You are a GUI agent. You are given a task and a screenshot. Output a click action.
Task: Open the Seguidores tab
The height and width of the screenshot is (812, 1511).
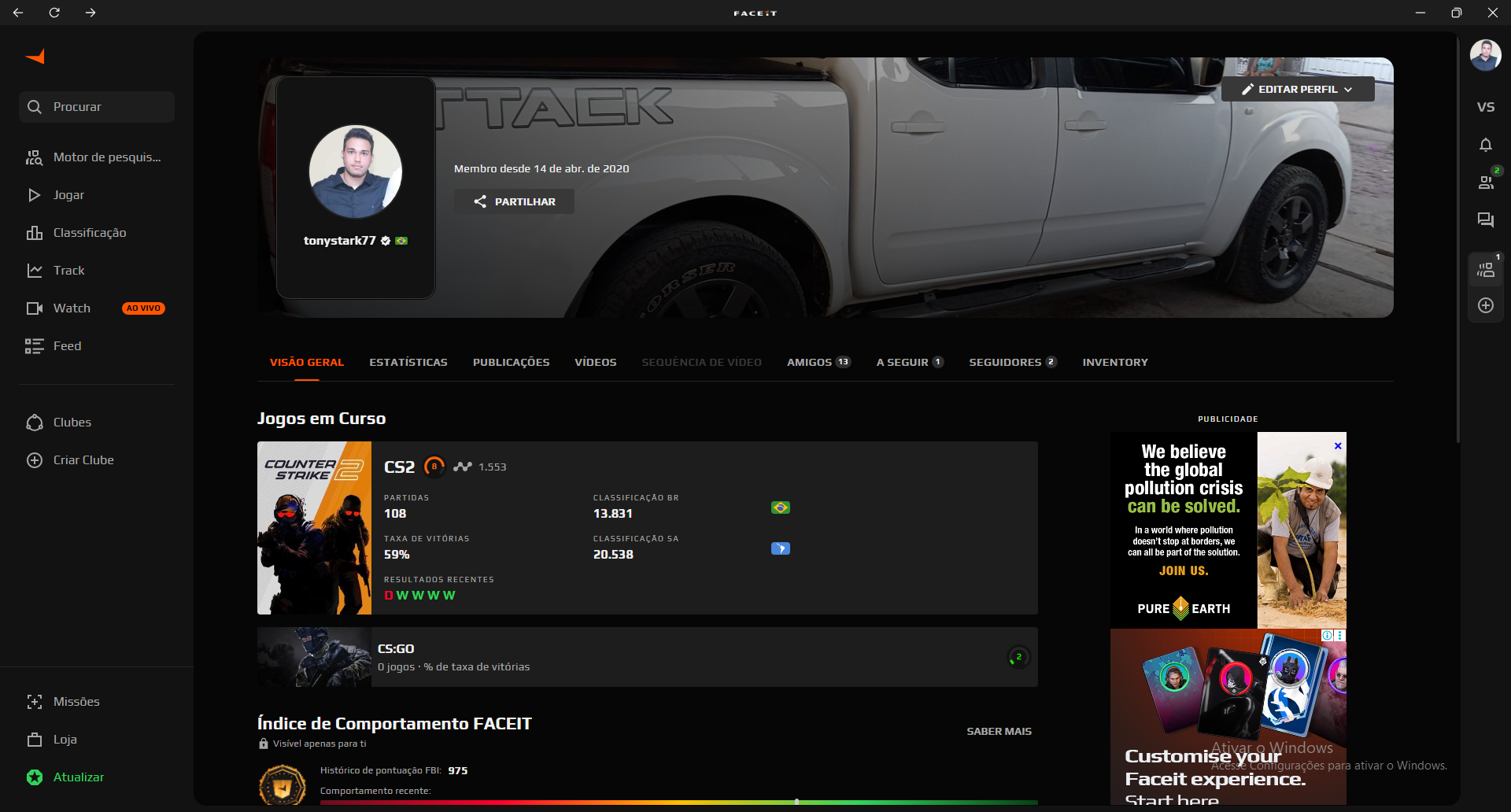(1013, 363)
